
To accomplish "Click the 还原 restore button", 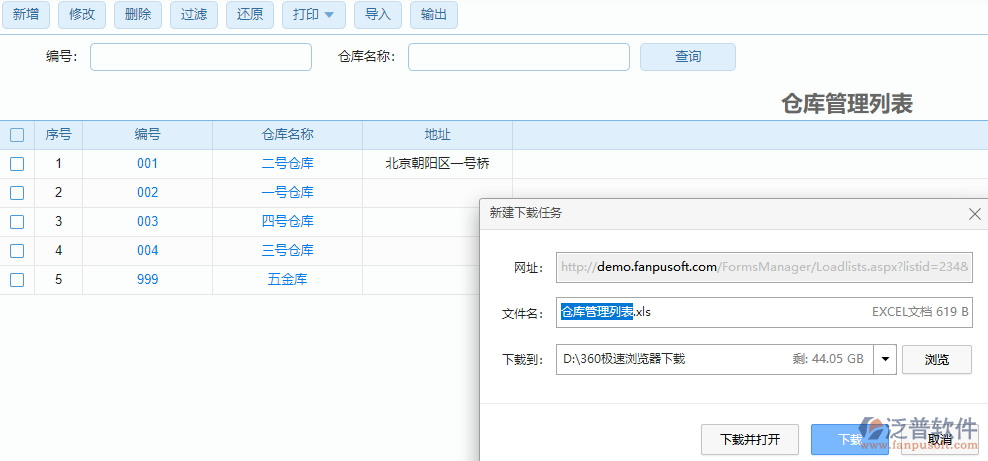I will coord(250,15).
